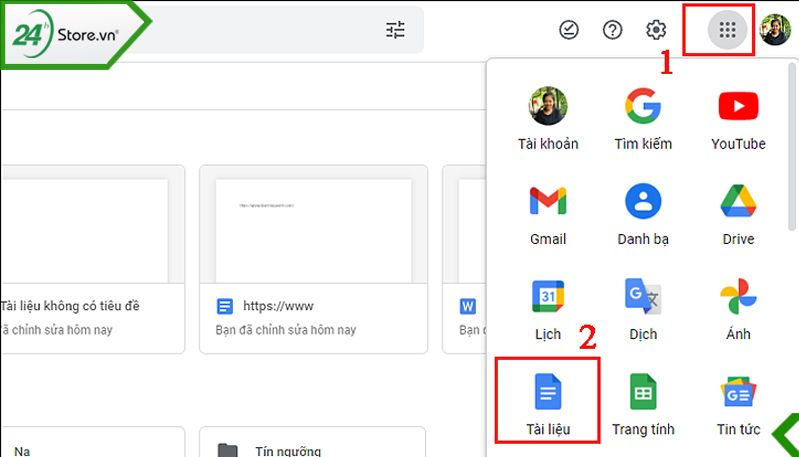The width and height of the screenshot is (799, 457).
Task: Open Tài khoản account app
Action: (x=548, y=119)
